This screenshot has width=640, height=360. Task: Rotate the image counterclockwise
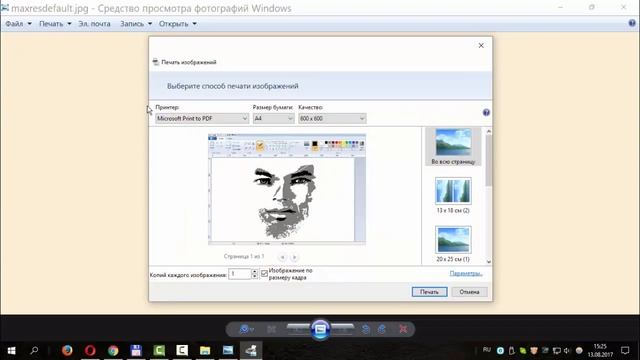(366, 329)
